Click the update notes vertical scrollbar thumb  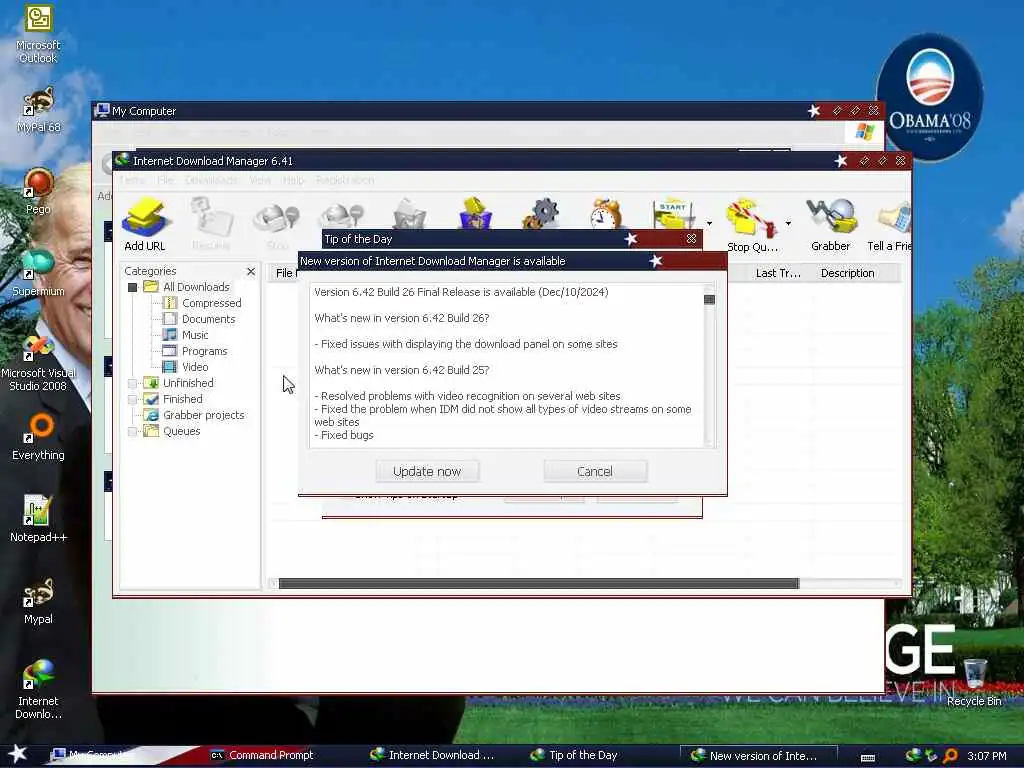[x=709, y=300]
